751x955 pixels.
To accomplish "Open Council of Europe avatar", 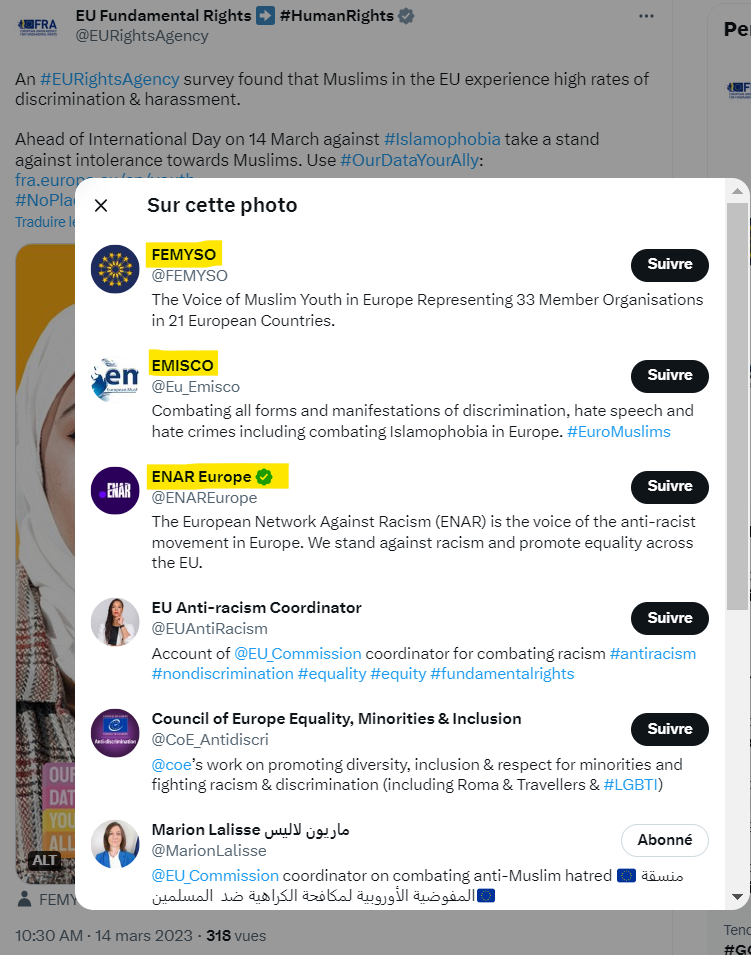I will pyautogui.click(x=115, y=733).
